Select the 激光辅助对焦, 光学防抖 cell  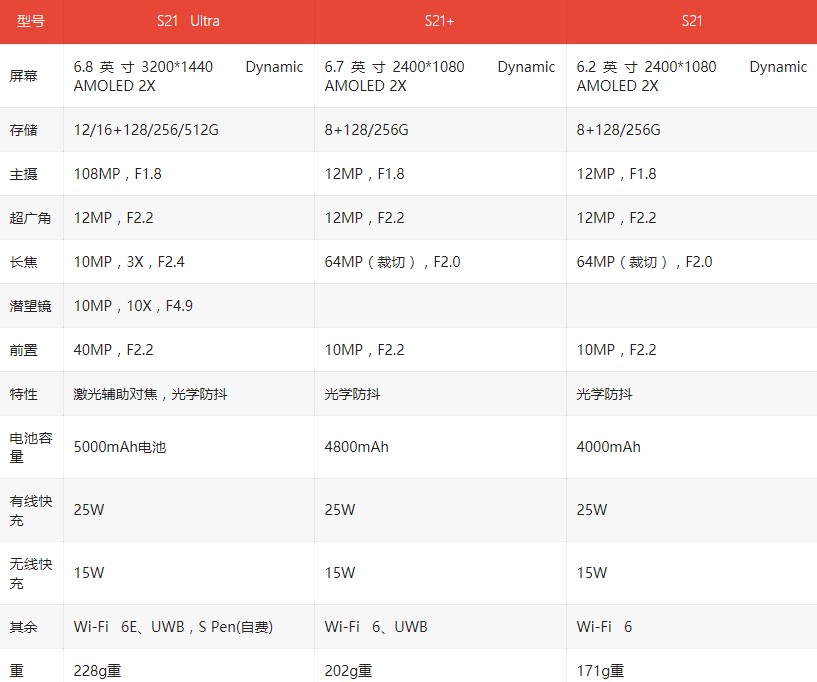(151, 394)
